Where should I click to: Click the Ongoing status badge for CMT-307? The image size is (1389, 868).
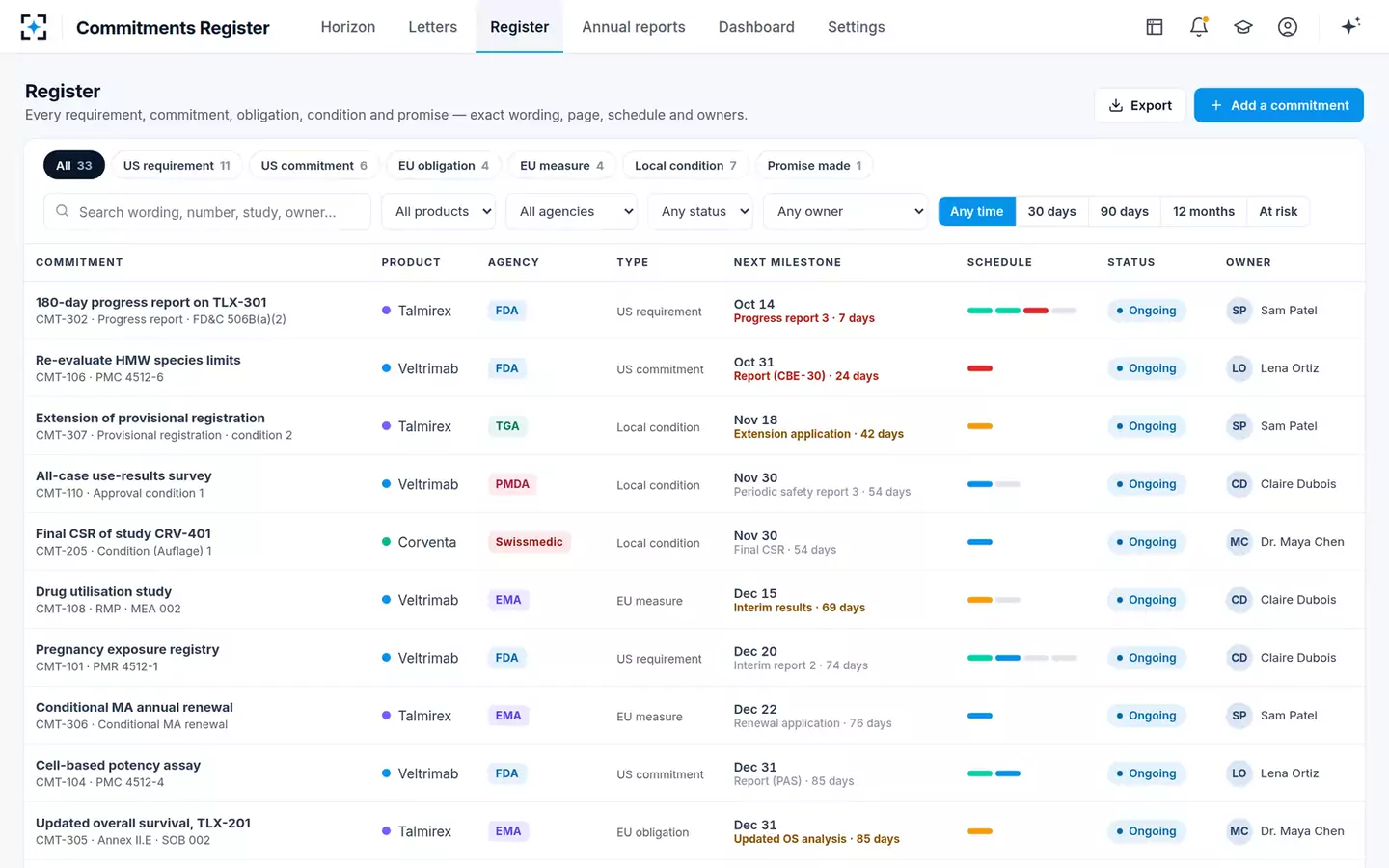click(x=1146, y=426)
